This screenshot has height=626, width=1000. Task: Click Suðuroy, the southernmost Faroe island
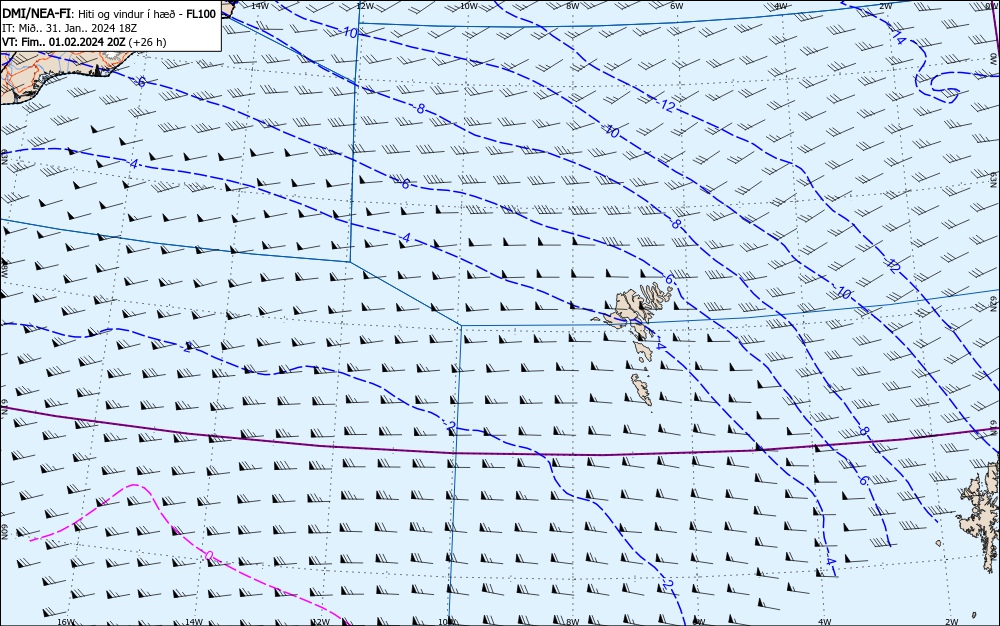[642, 389]
